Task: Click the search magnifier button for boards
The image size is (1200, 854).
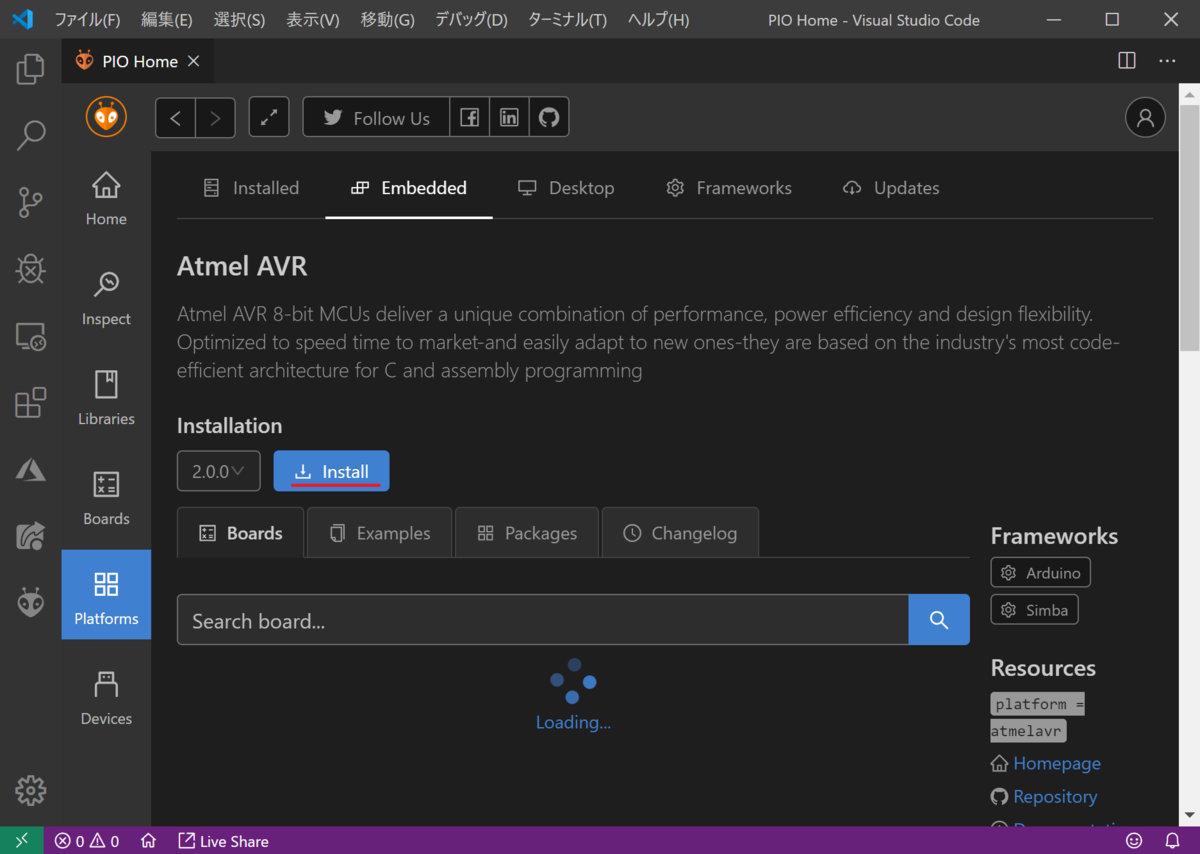Action: (x=939, y=620)
